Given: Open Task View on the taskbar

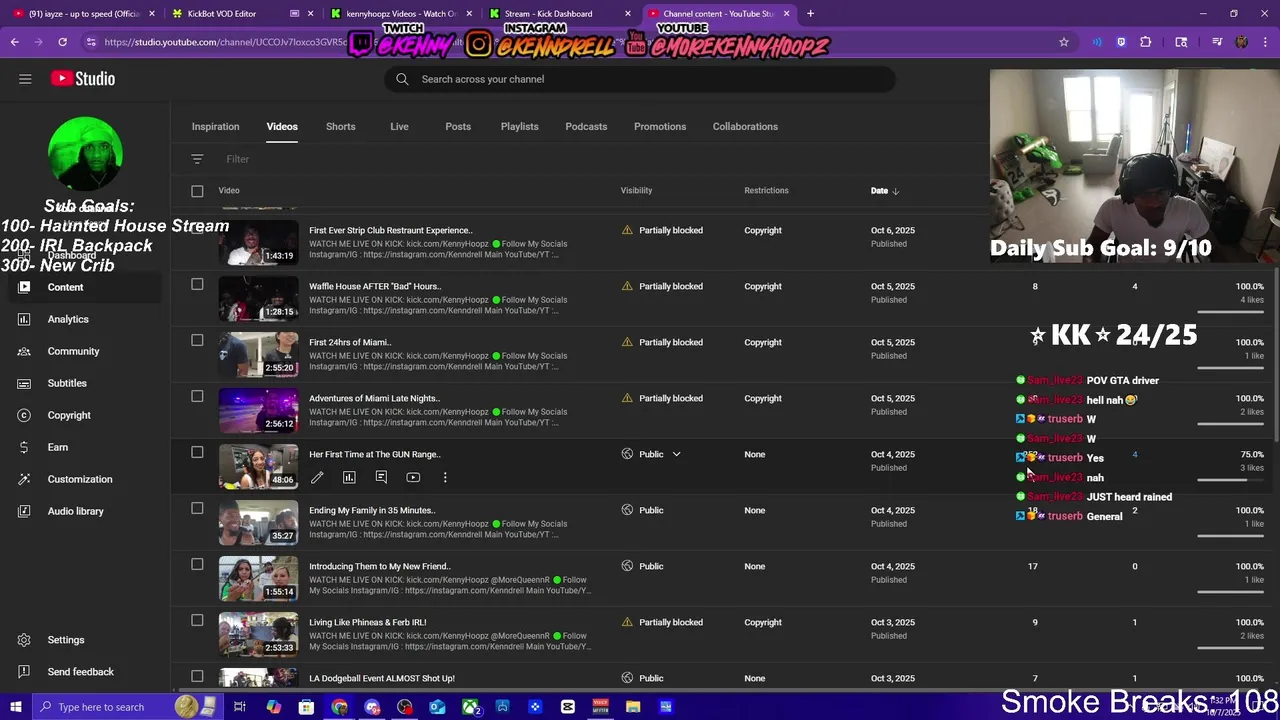Looking at the screenshot, I should coord(240,707).
